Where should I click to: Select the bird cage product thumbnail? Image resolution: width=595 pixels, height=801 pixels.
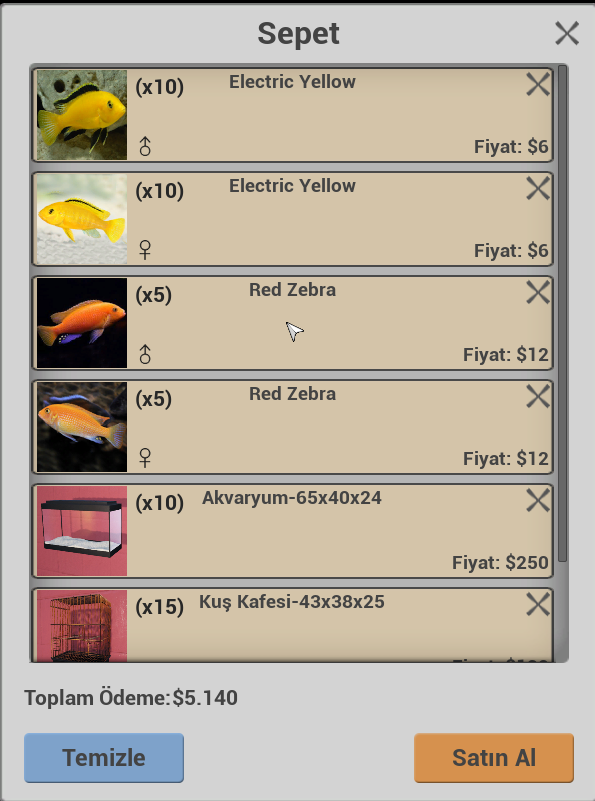coord(82,626)
